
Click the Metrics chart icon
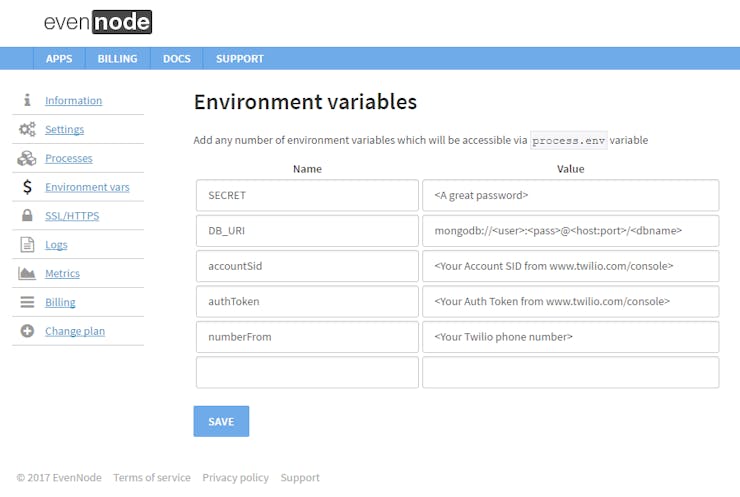click(x=27, y=273)
